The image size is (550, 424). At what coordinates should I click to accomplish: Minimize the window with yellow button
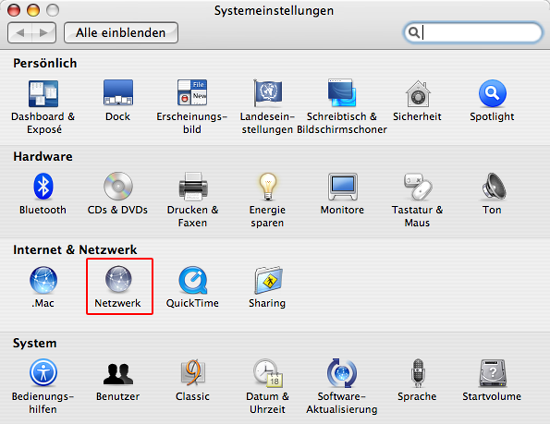(33, 10)
